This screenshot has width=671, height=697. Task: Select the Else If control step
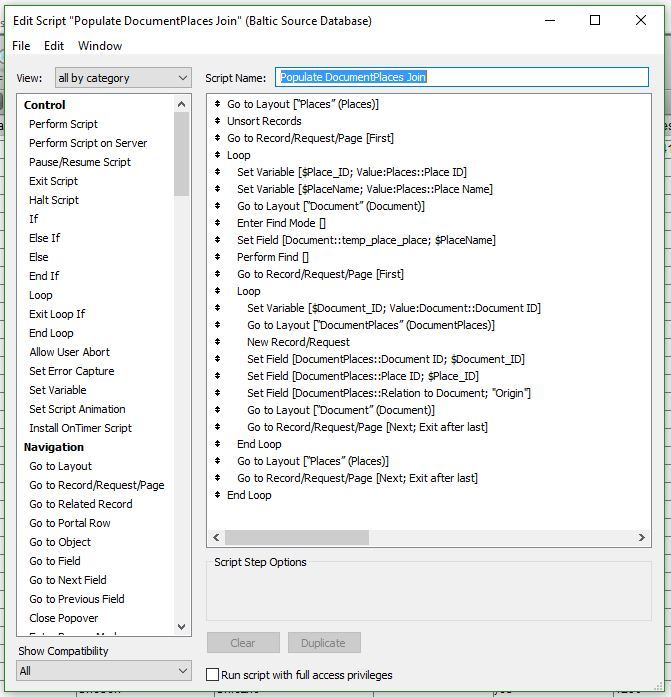(44, 238)
